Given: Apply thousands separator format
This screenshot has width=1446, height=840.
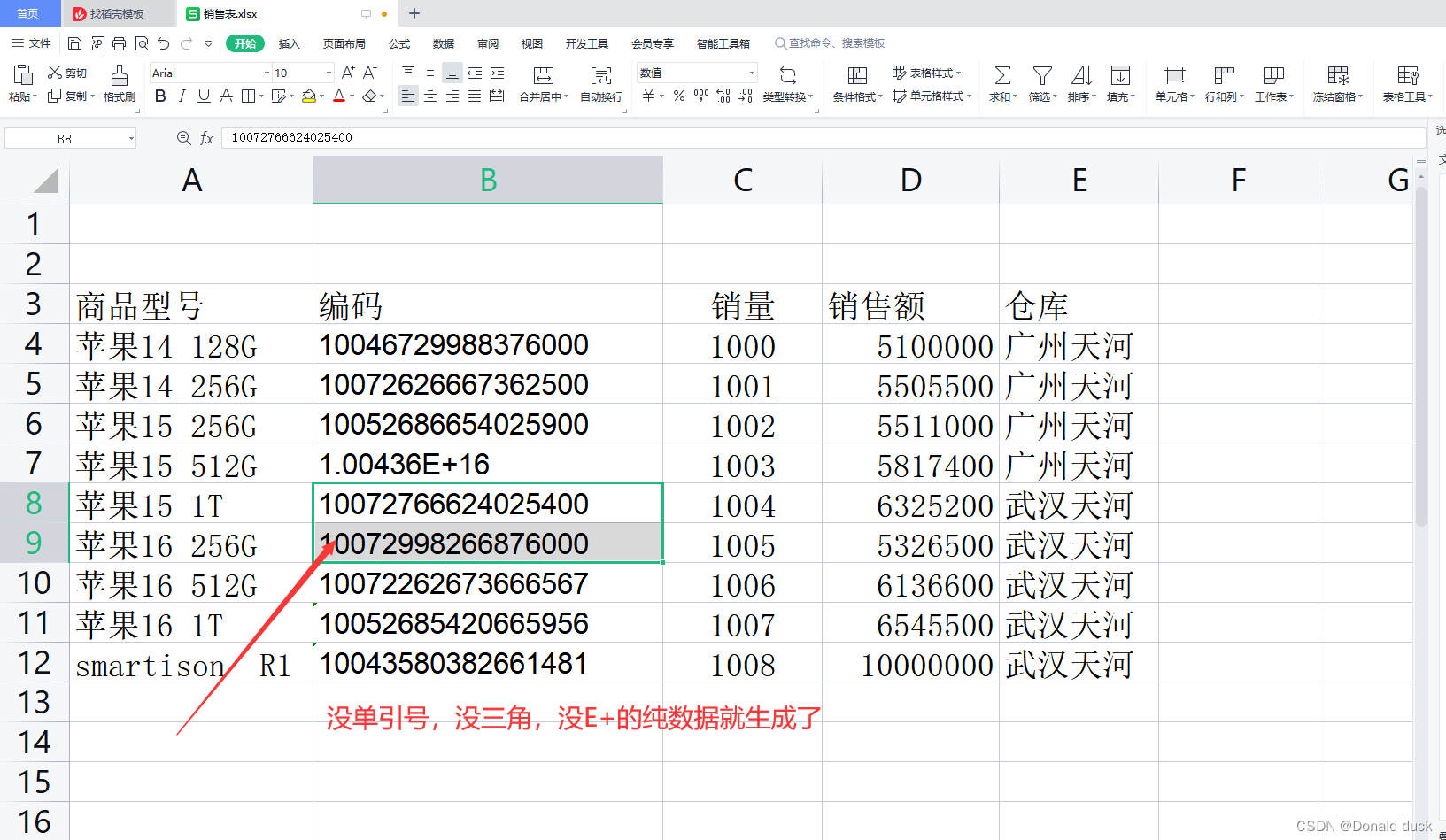Looking at the screenshot, I should [x=701, y=96].
